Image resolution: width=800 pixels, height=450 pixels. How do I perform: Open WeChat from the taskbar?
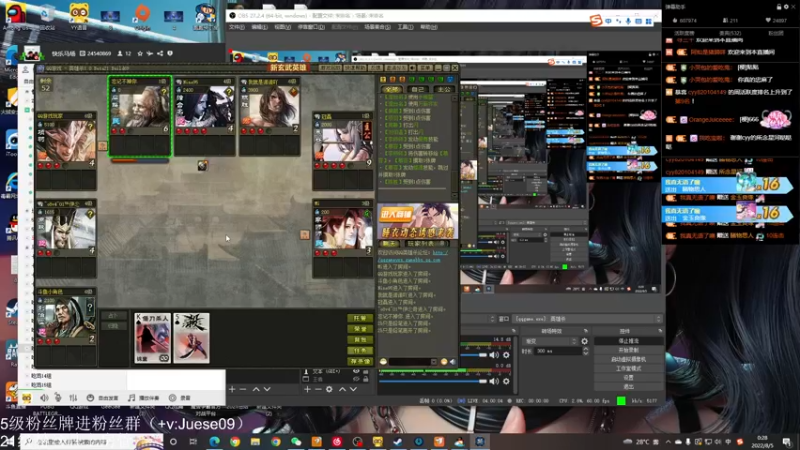point(296,441)
